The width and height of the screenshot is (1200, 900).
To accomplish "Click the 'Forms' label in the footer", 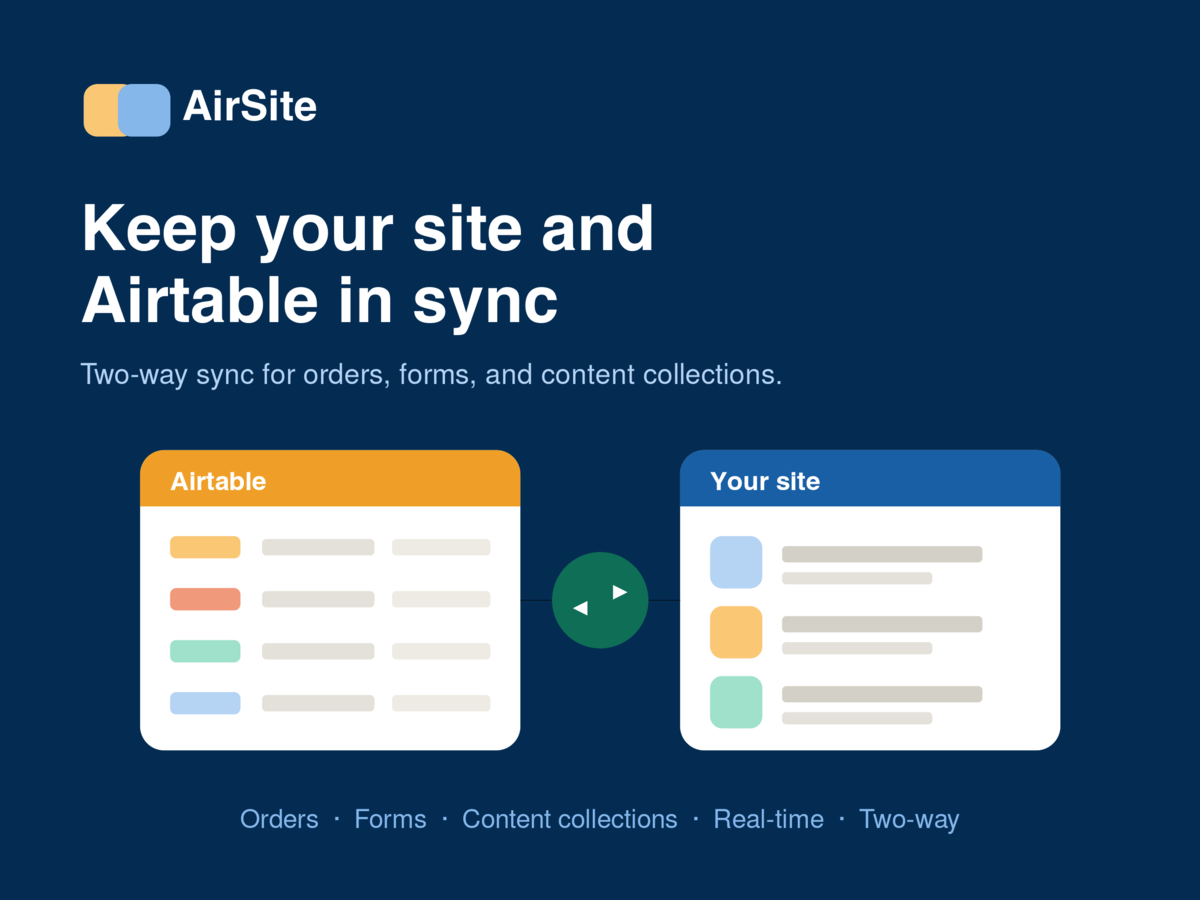I will (x=390, y=819).
